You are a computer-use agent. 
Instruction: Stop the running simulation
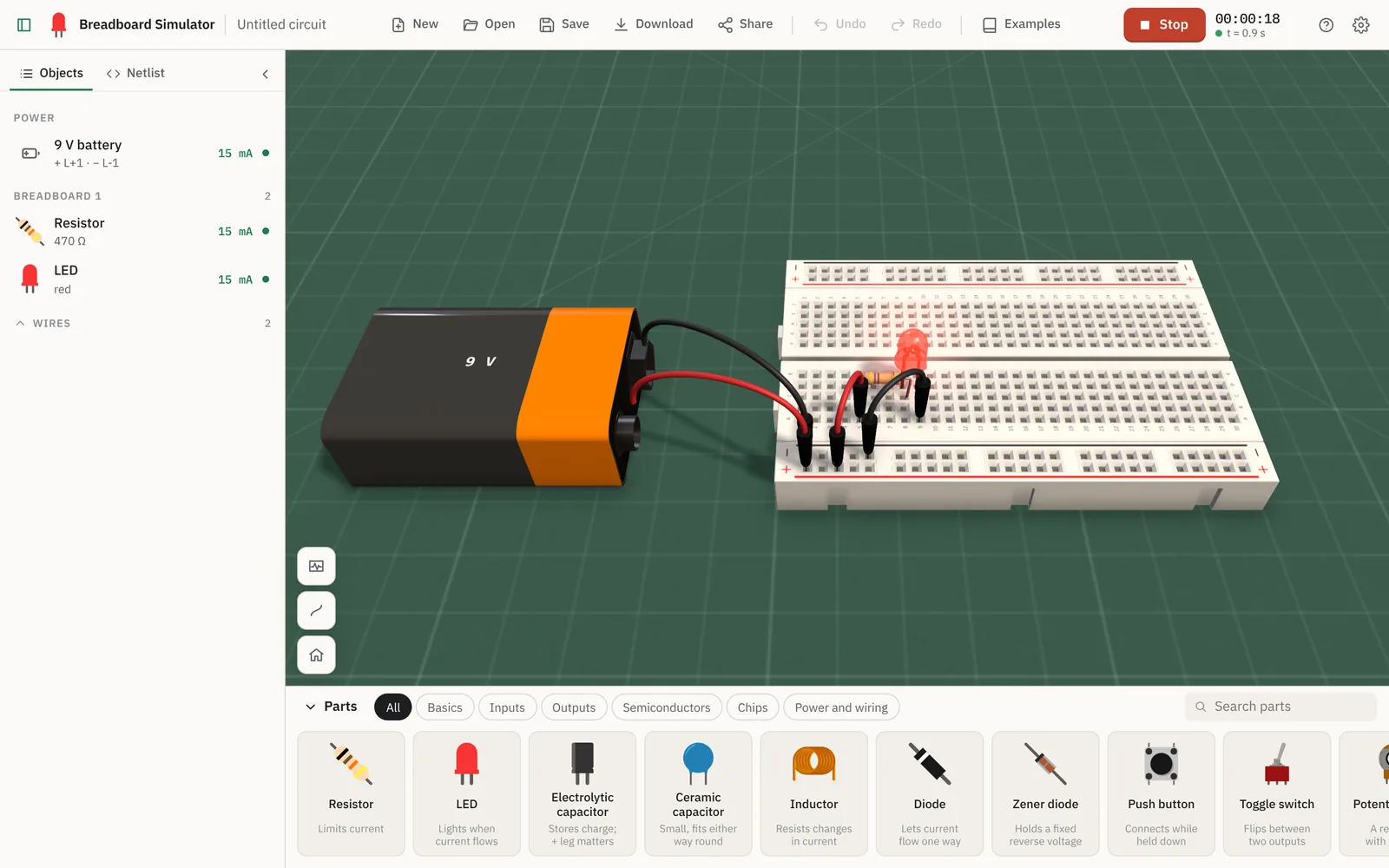(x=1164, y=24)
